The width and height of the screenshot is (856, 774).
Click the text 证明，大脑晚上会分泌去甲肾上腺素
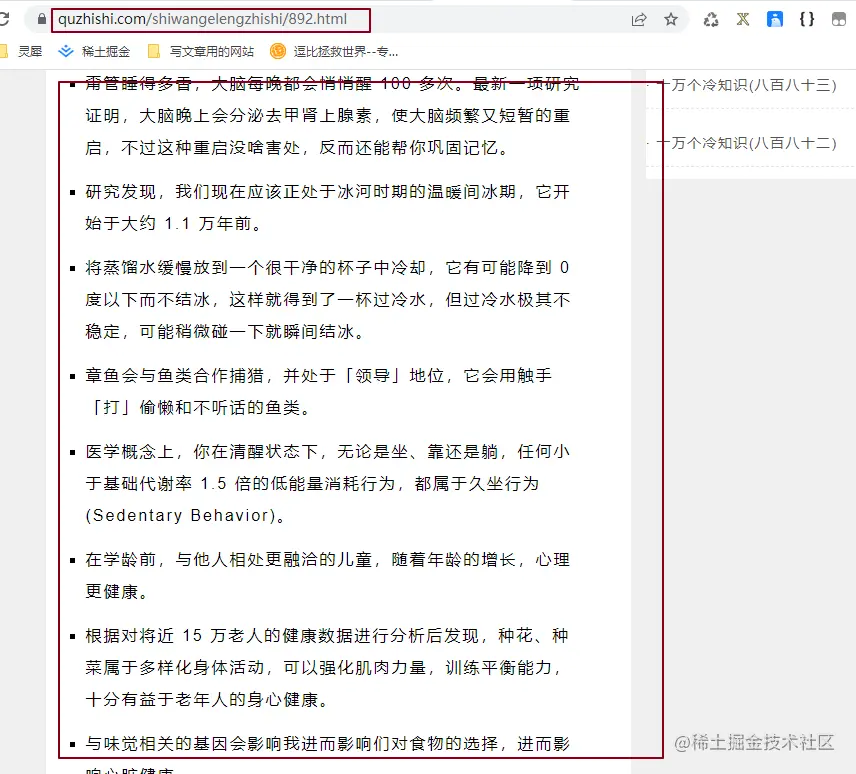pyautogui.click(x=229, y=116)
